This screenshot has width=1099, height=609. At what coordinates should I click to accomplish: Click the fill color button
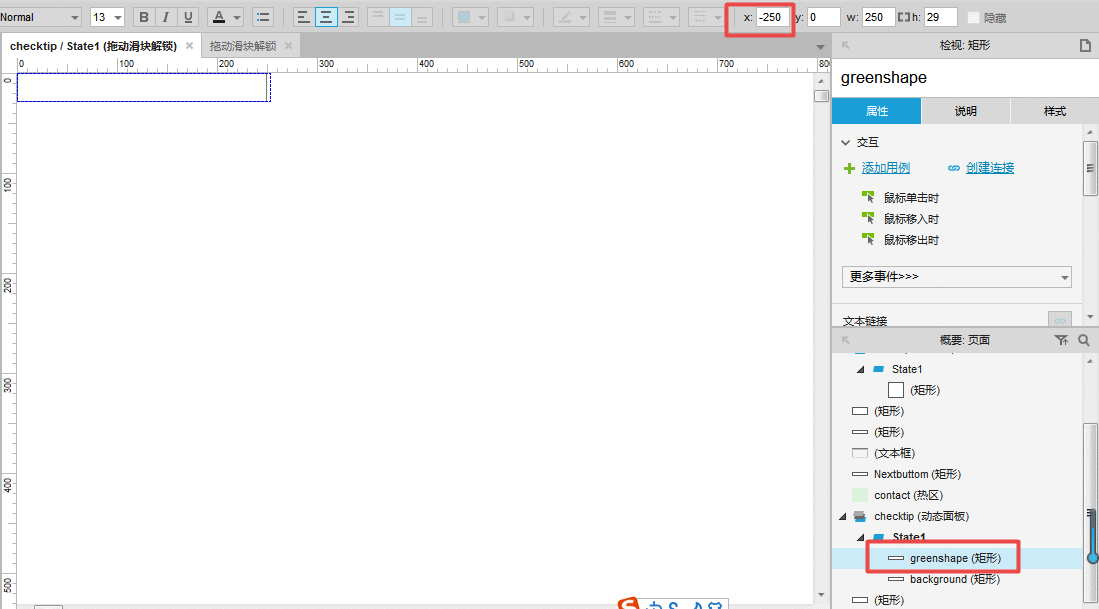tap(463, 17)
